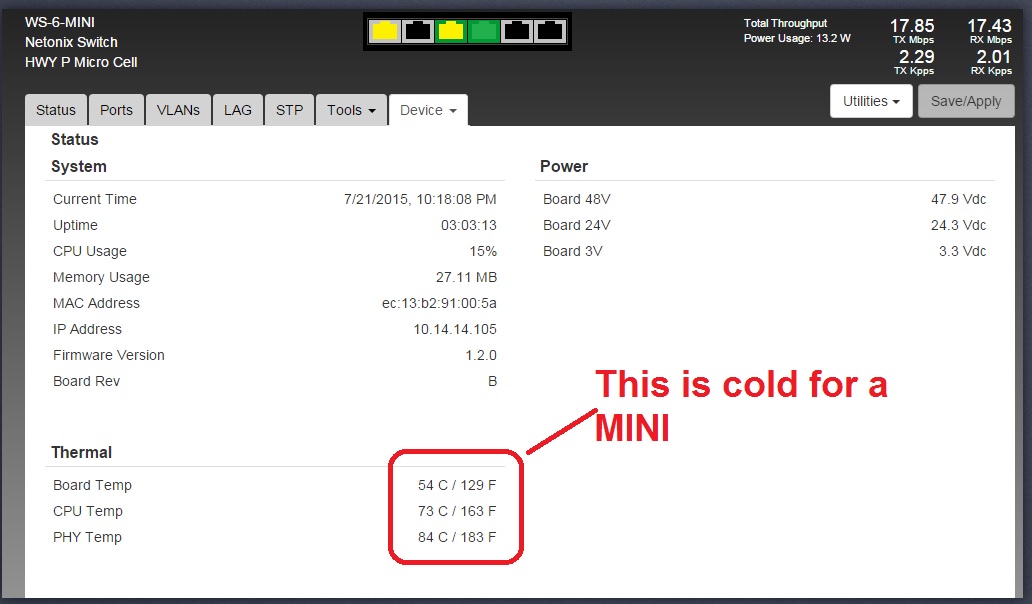
Task: Switch to the Status tab
Action: tap(56, 110)
